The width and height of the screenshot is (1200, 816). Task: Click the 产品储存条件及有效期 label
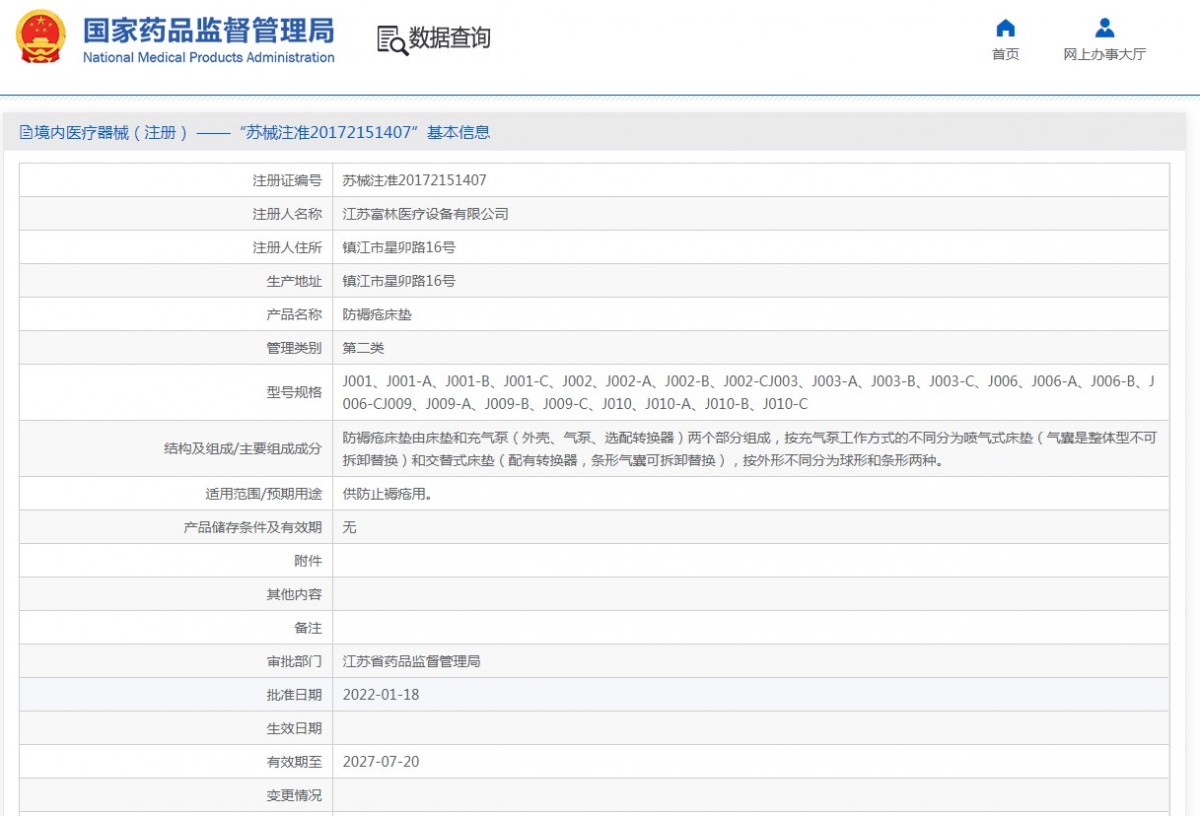[x=253, y=527]
